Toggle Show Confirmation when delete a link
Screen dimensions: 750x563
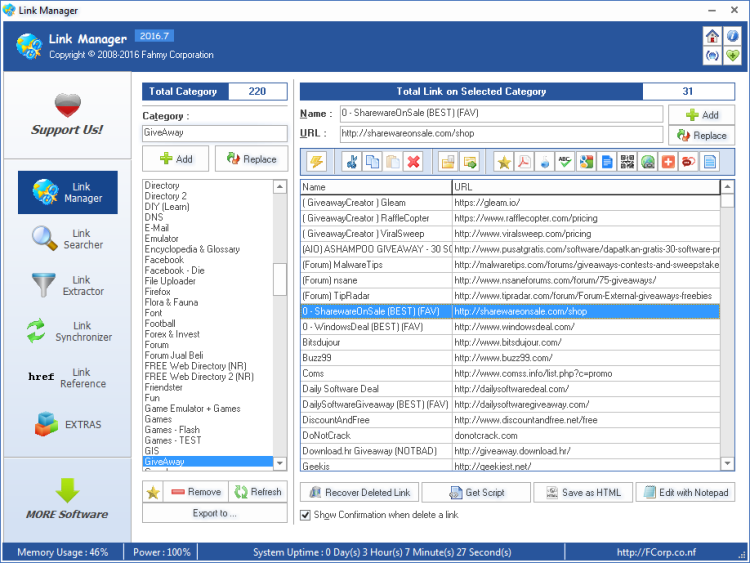pyautogui.click(x=306, y=515)
